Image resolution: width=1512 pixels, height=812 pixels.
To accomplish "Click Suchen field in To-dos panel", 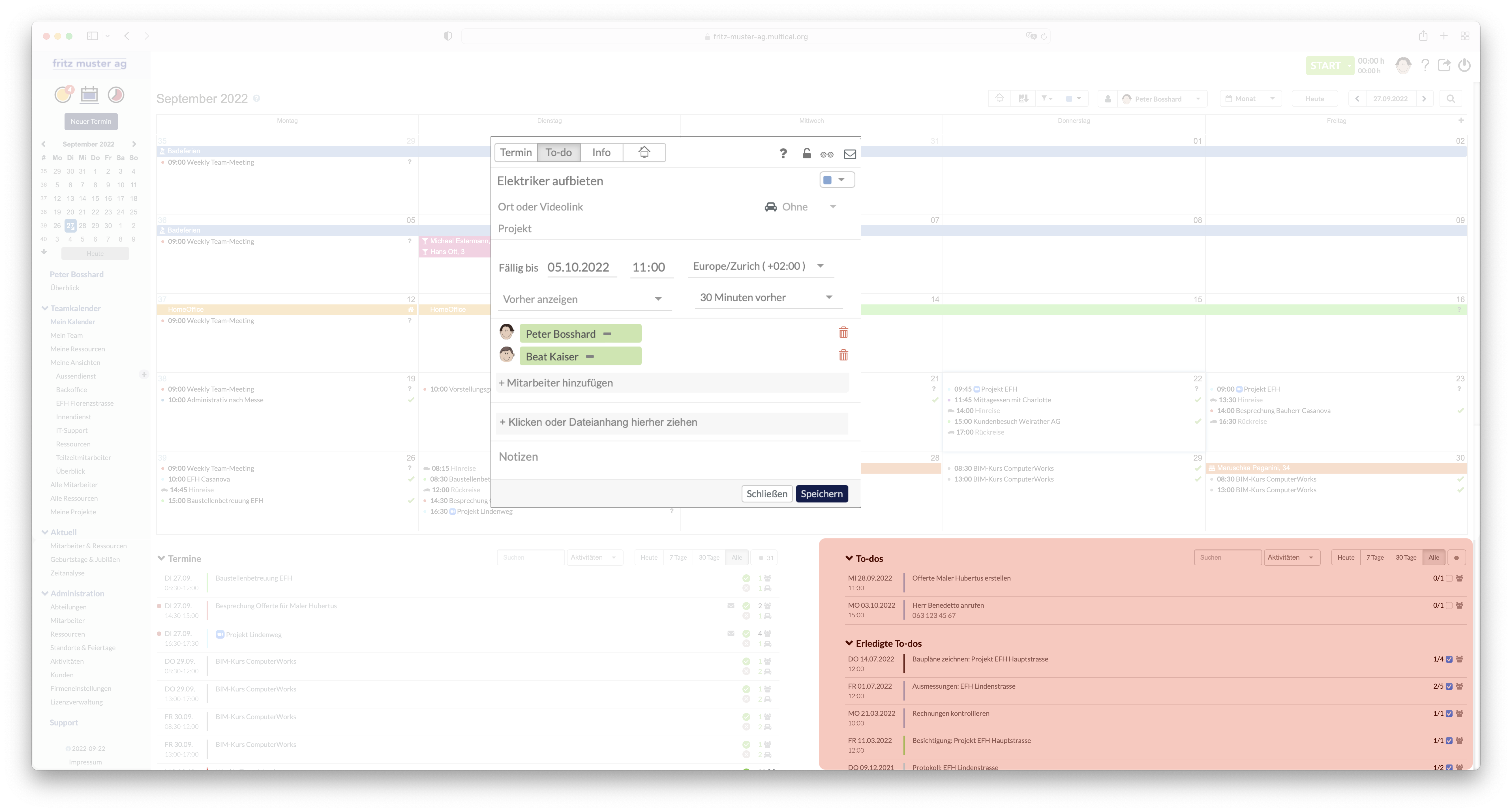I will pos(1227,557).
